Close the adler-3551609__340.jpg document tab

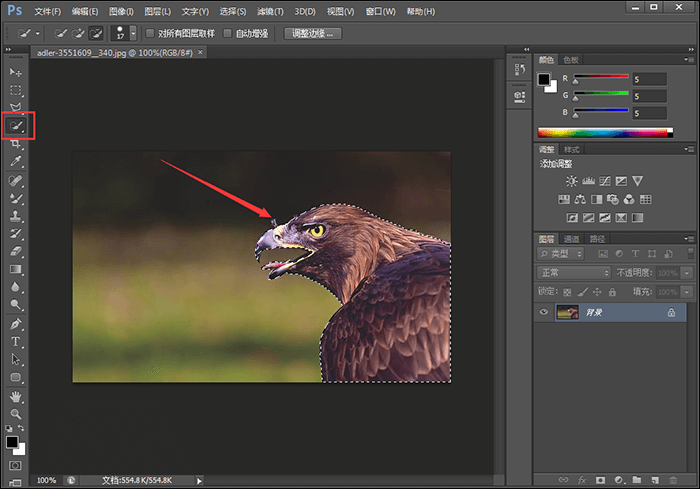point(200,52)
